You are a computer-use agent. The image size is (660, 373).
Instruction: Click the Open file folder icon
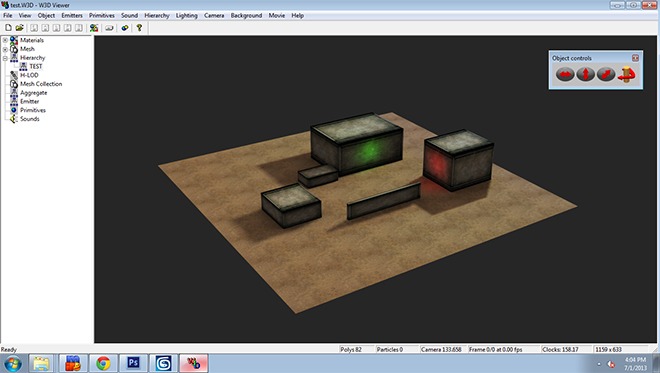pyautogui.click(x=19, y=28)
